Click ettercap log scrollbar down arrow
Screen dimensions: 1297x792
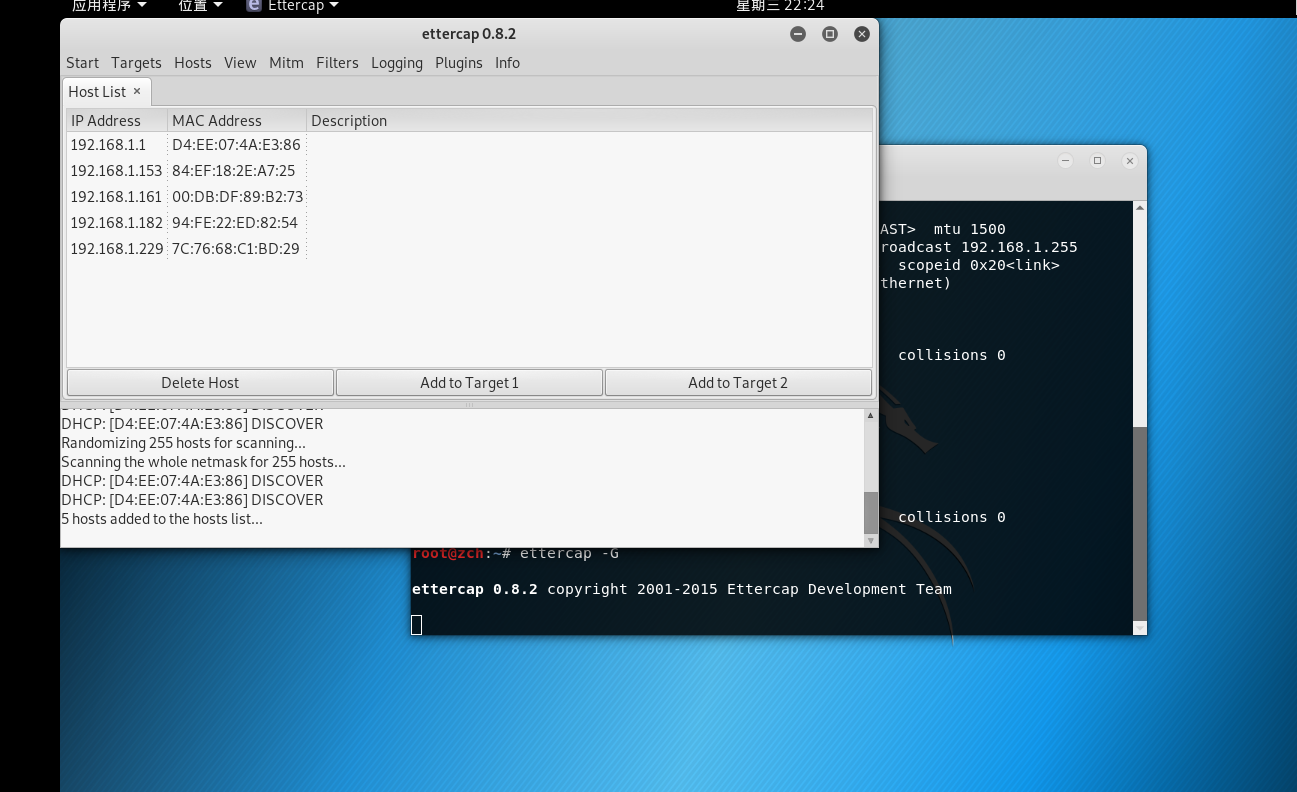click(870, 540)
